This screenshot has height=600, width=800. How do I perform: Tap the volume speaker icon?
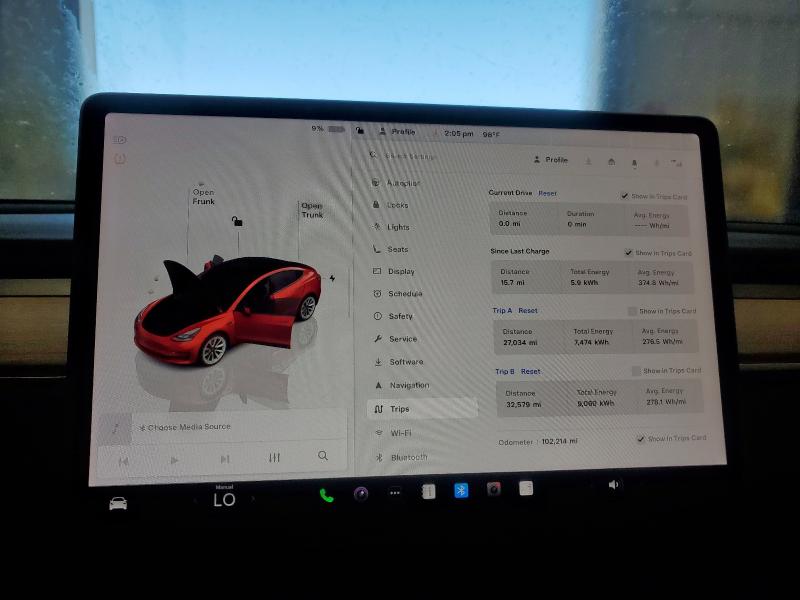click(x=613, y=485)
